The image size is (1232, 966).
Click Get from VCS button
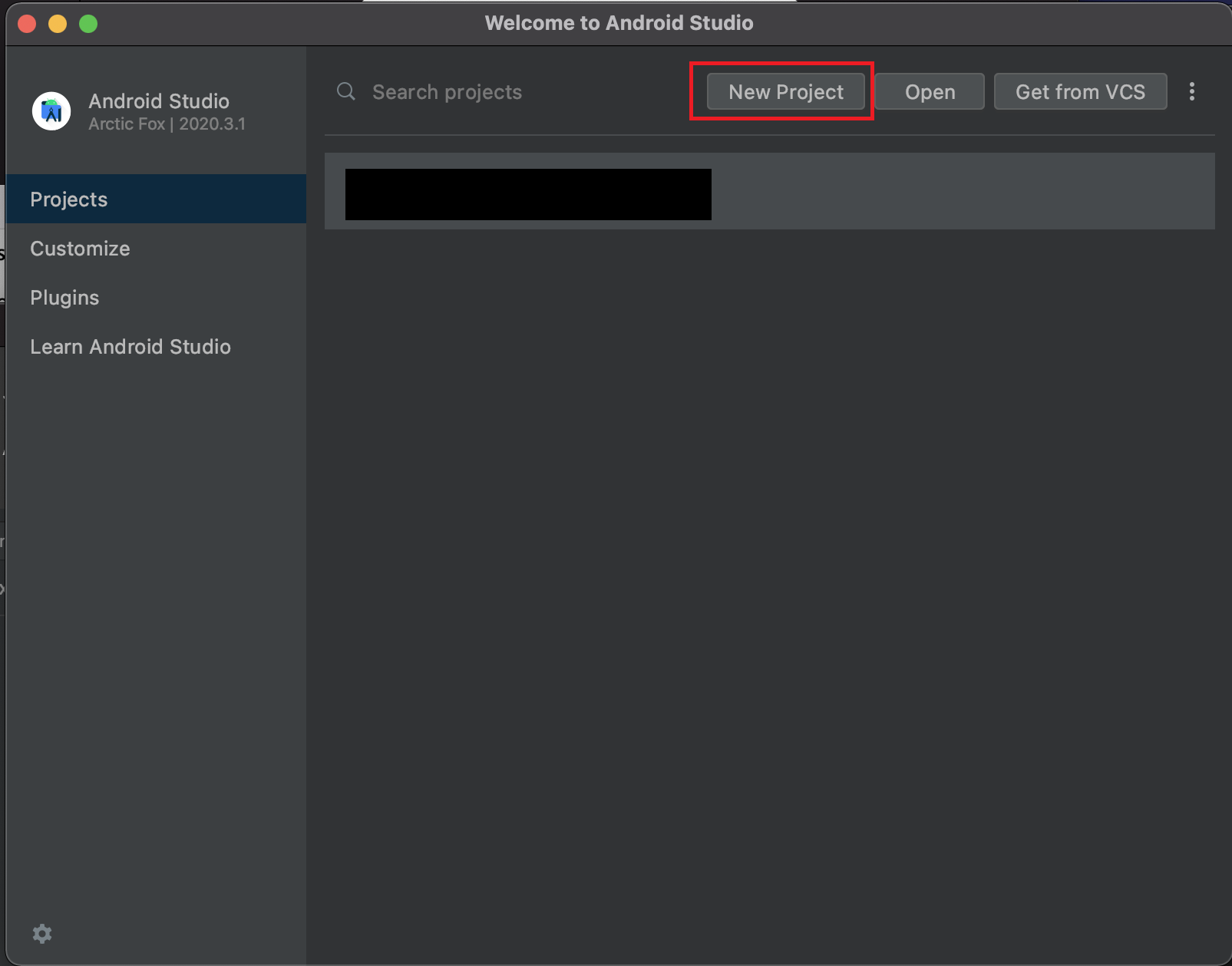(x=1080, y=92)
